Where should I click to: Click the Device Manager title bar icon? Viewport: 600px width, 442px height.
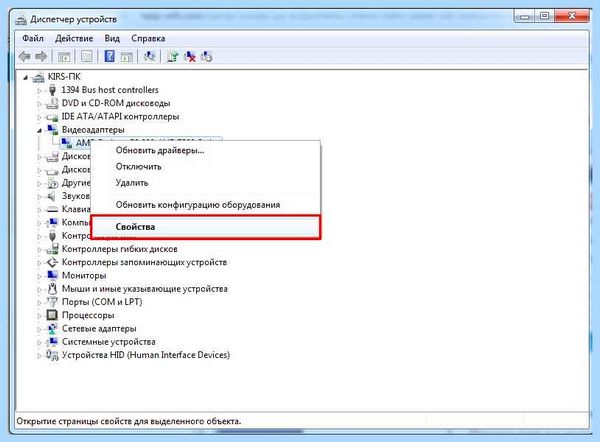21,19
